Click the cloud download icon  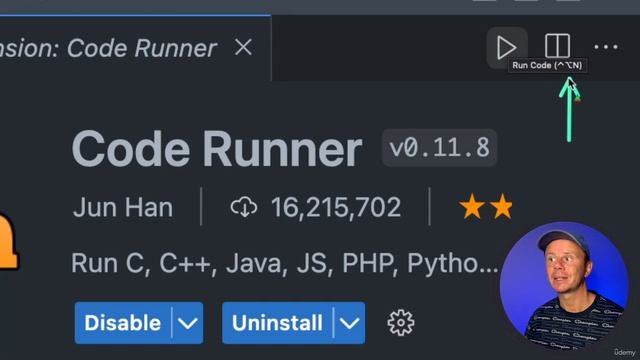(x=244, y=207)
